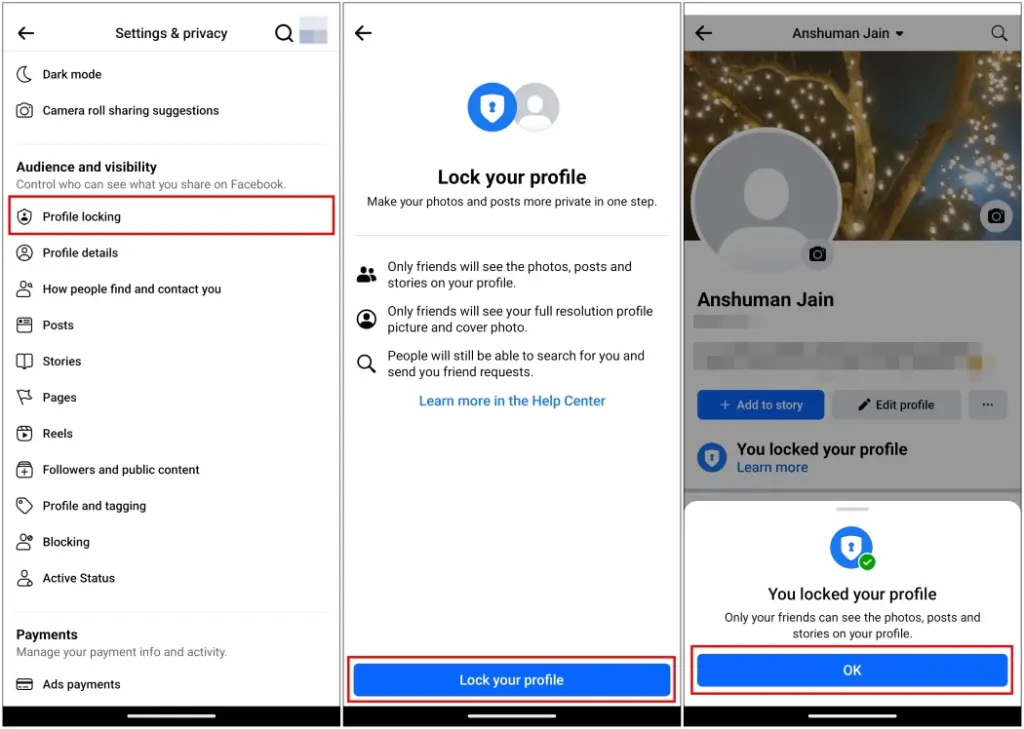1024x729 pixels.
Task: Open Profile and tagging
Action: tap(171, 506)
